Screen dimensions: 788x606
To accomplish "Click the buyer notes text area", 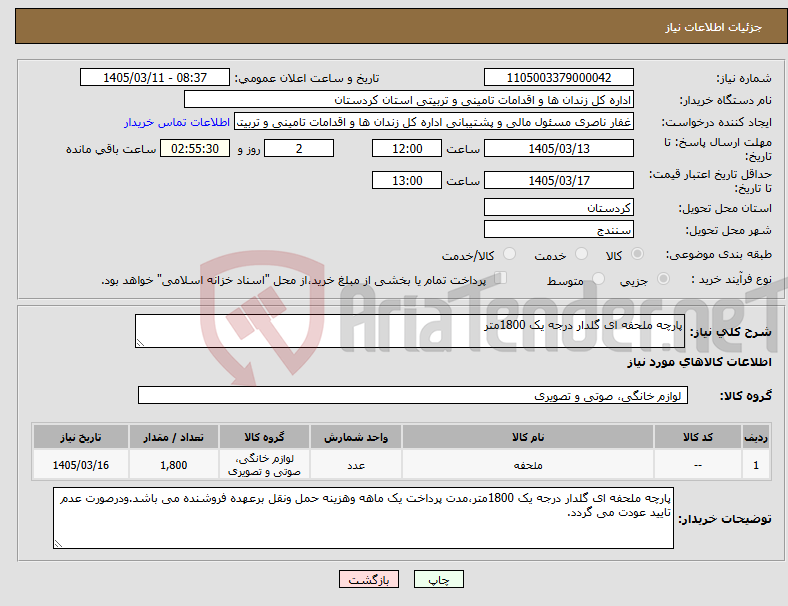I will [363, 518].
